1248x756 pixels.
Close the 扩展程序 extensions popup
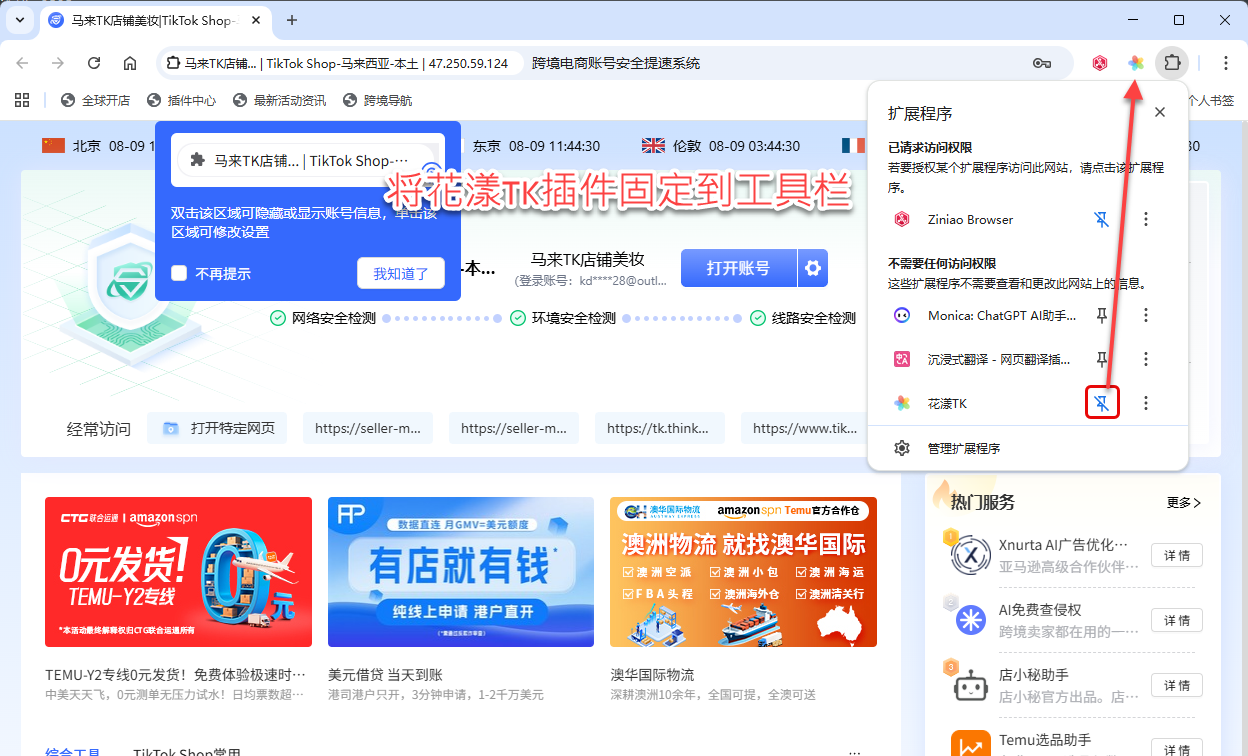pos(1160,113)
